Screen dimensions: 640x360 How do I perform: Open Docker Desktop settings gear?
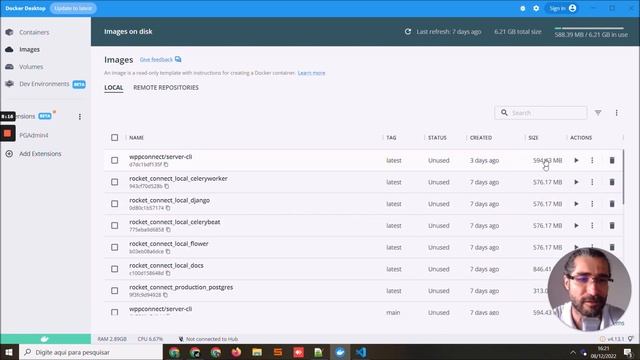[x=536, y=8]
